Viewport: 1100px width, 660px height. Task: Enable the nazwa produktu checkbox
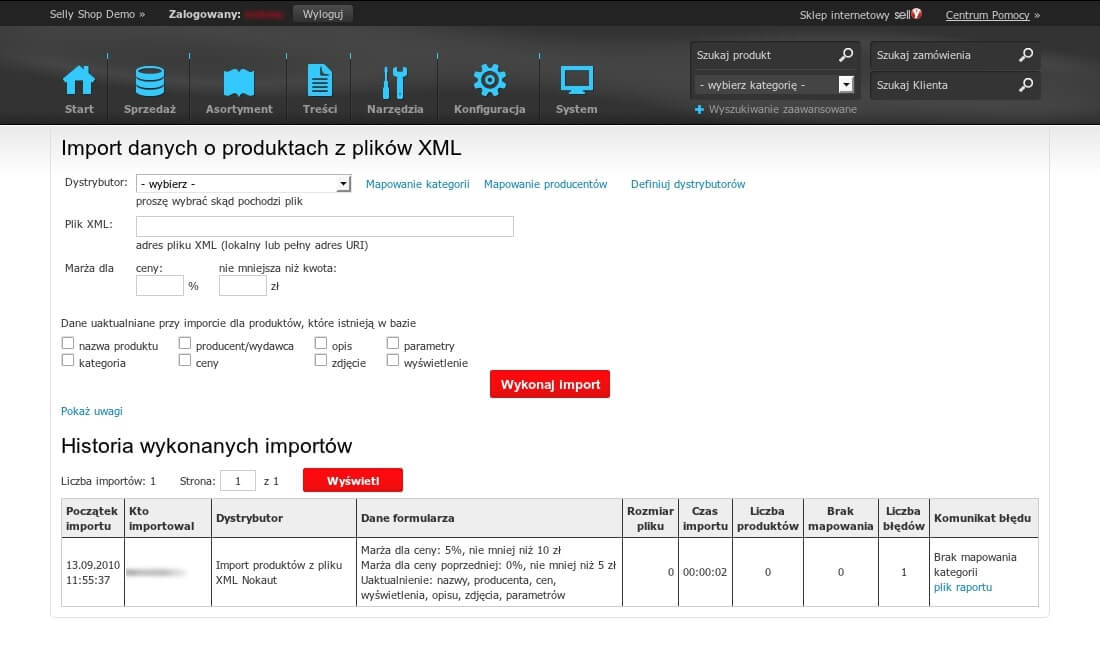click(x=68, y=343)
